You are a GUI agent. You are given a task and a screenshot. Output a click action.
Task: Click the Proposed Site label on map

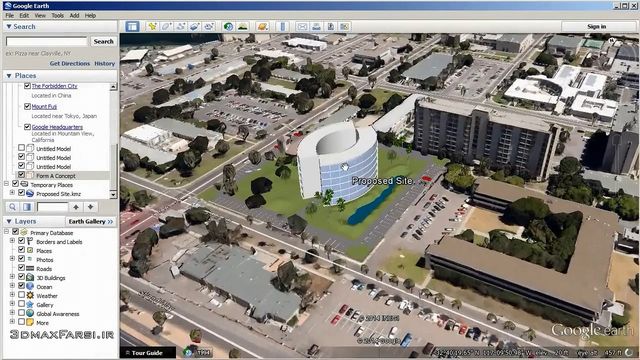[x=382, y=181]
